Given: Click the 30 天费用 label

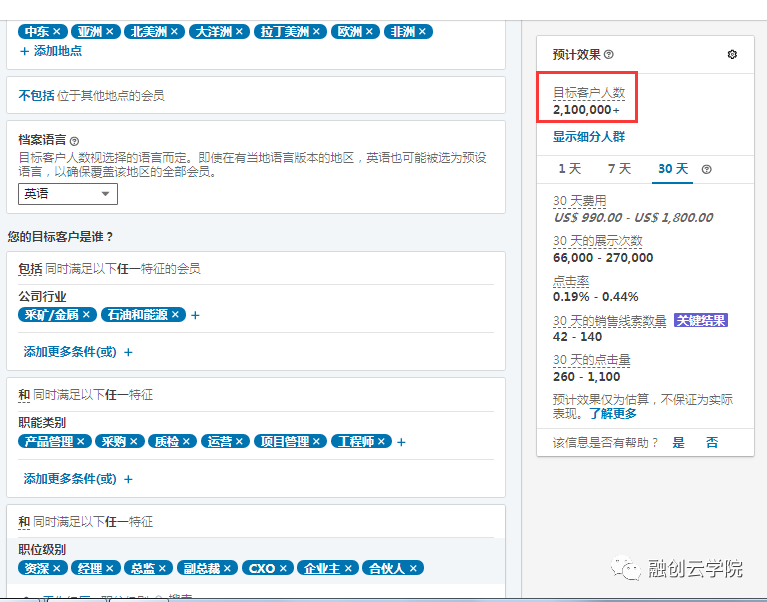Looking at the screenshot, I should click(580, 201).
